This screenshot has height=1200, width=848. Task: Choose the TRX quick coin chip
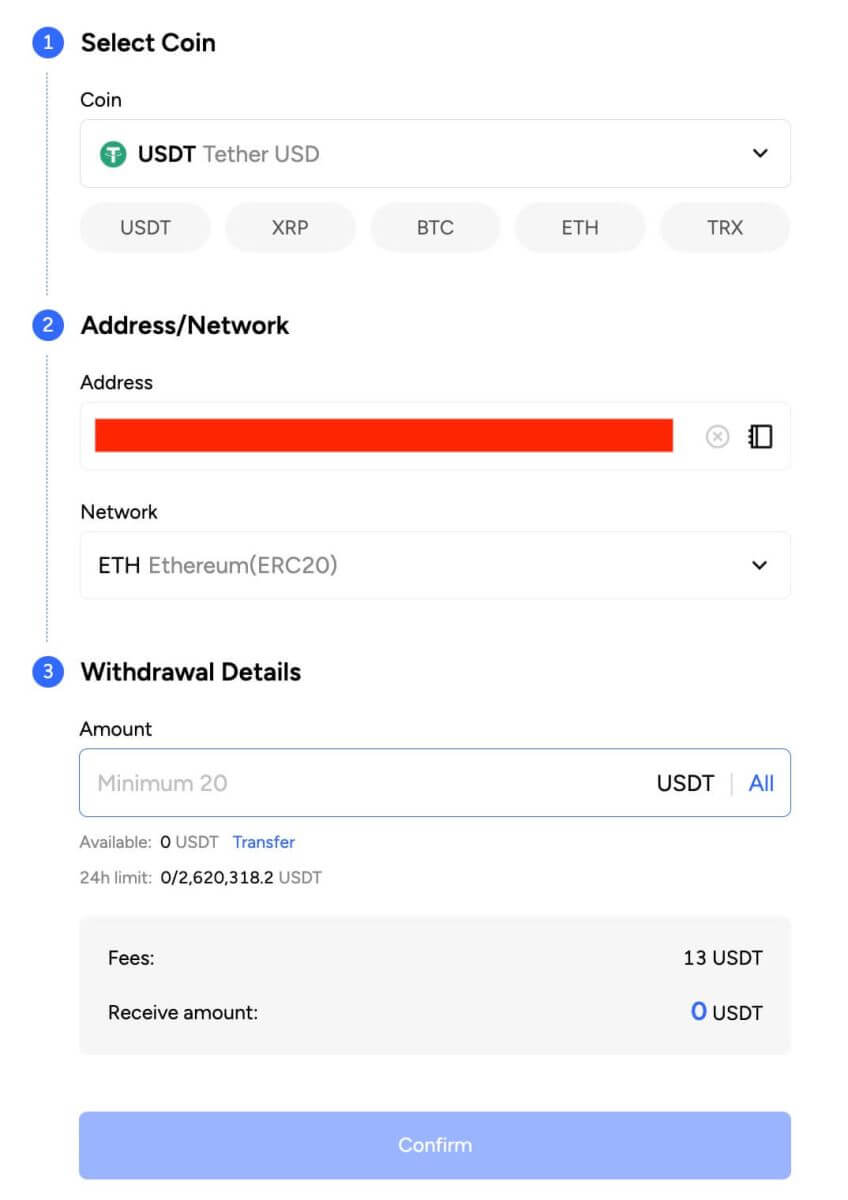pyautogui.click(x=725, y=228)
